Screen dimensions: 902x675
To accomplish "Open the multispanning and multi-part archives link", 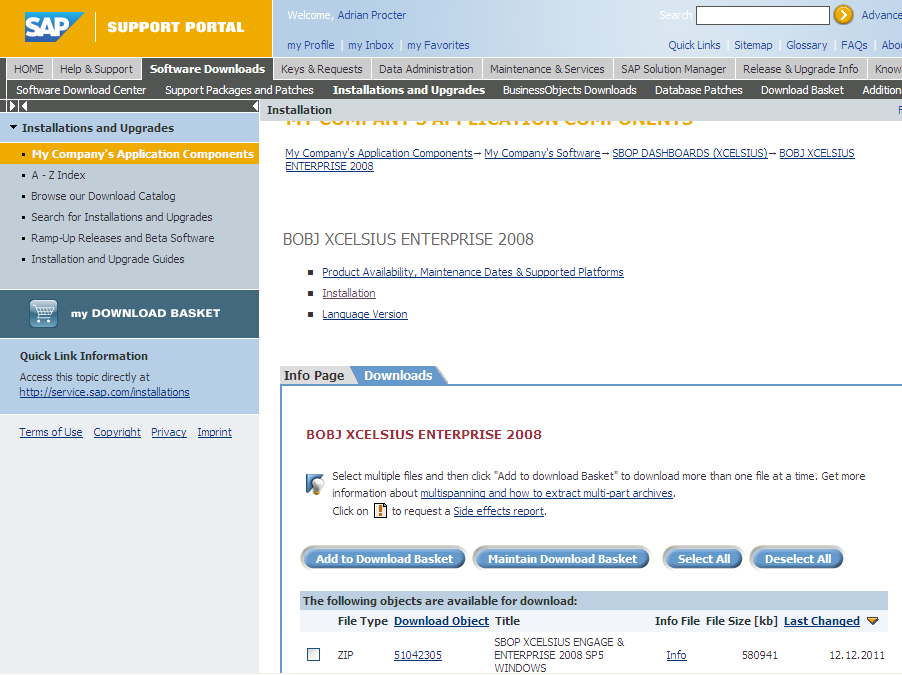I will (546, 493).
